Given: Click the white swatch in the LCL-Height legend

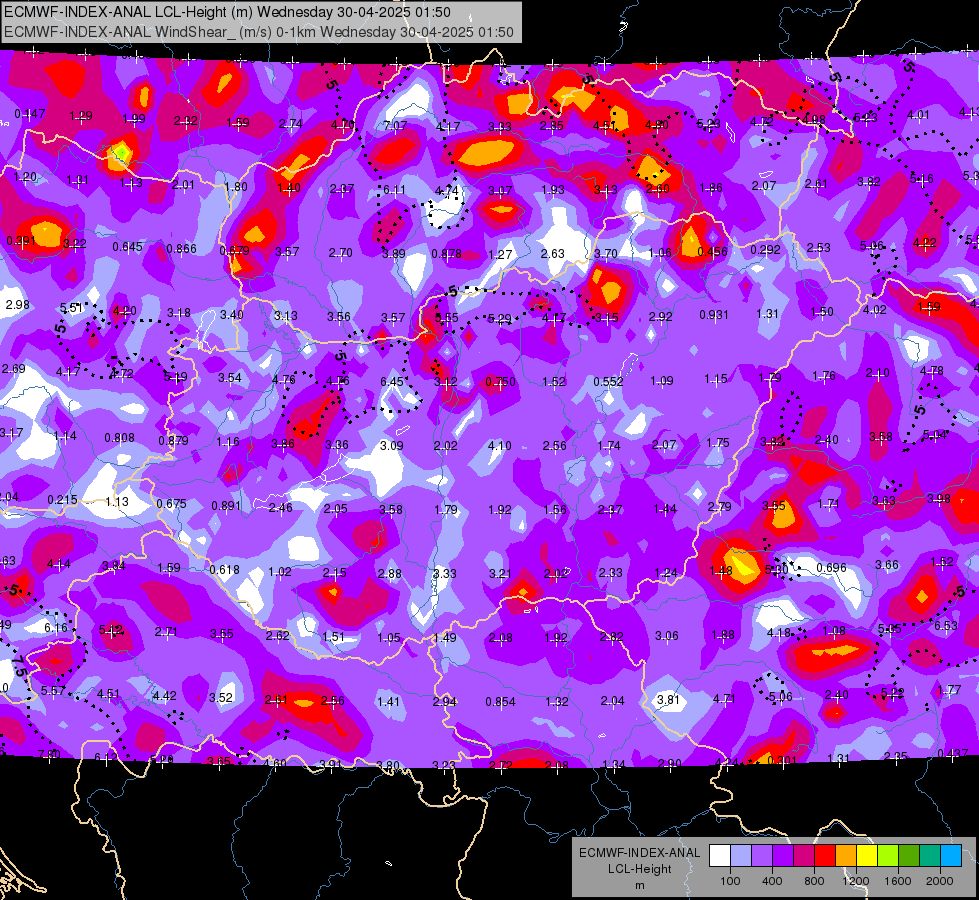Looking at the screenshot, I should 720,855.
